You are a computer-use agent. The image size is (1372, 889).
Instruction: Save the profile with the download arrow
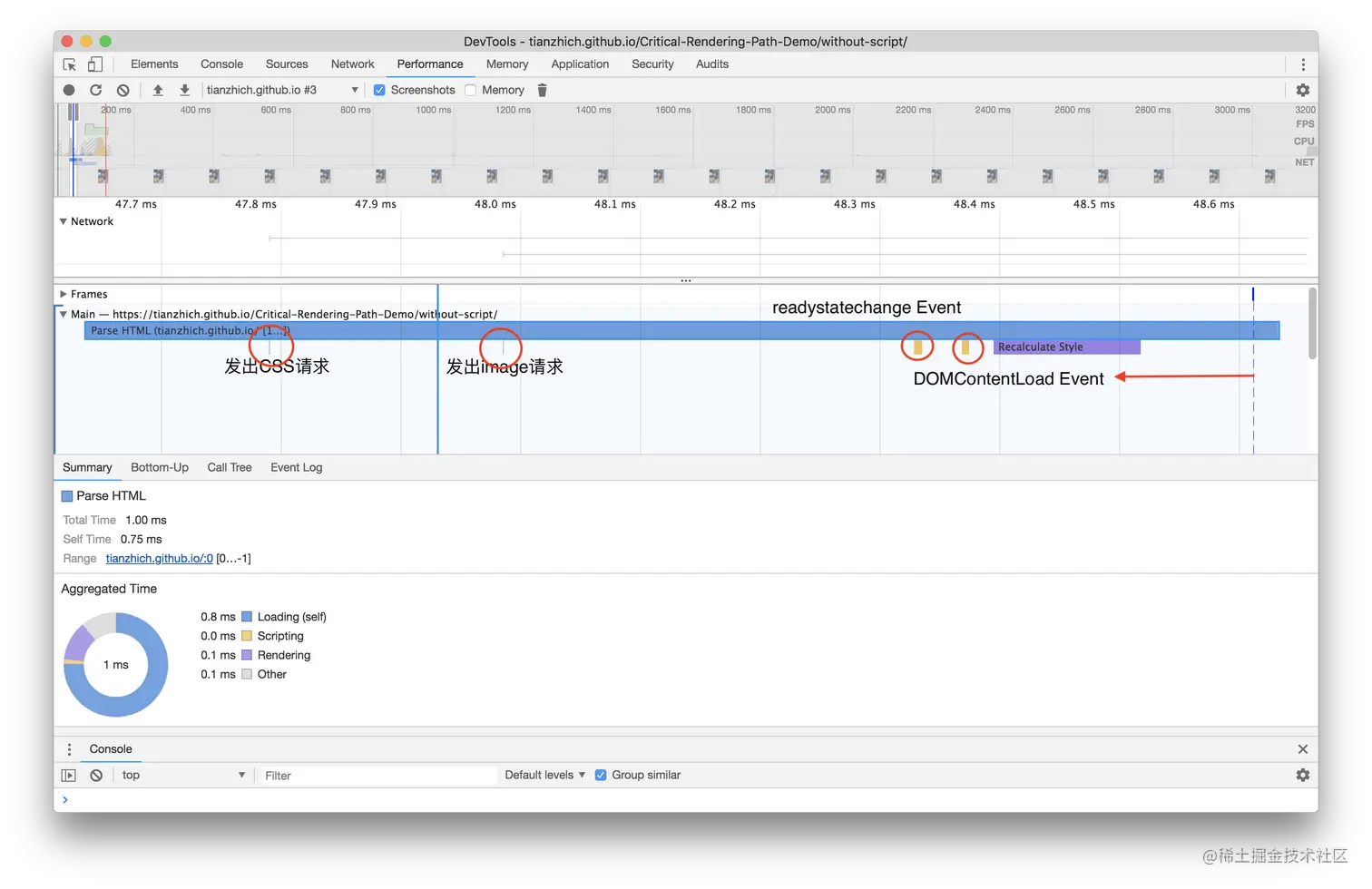184,90
